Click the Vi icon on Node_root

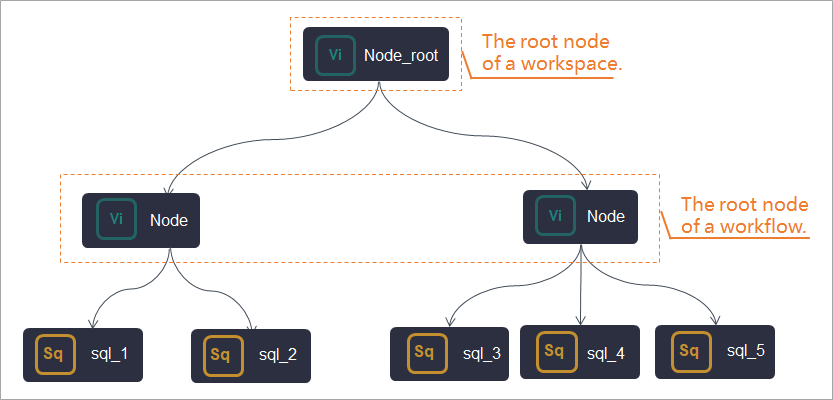point(335,55)
